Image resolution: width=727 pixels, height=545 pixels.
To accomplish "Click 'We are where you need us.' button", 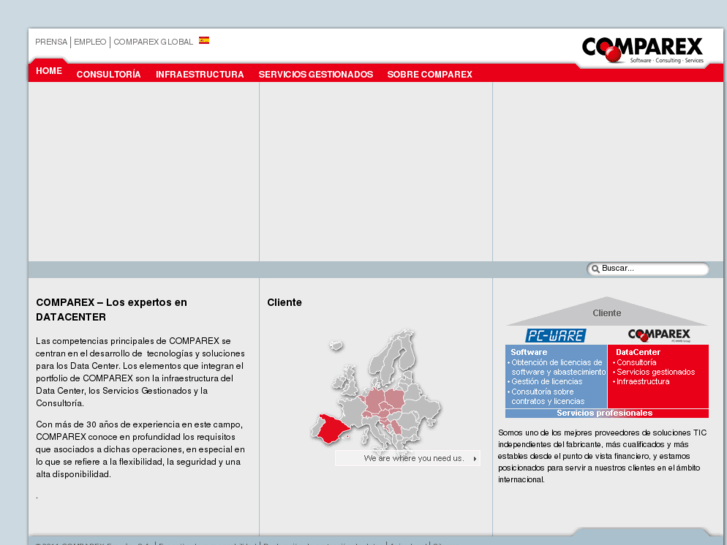I will [x=408, y=458].
